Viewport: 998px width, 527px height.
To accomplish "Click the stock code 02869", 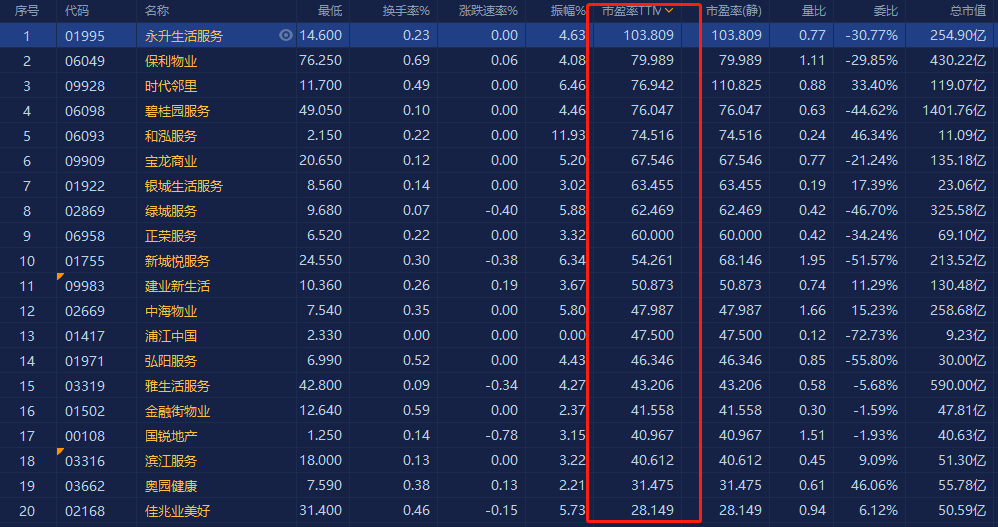I will pos(85,211).
